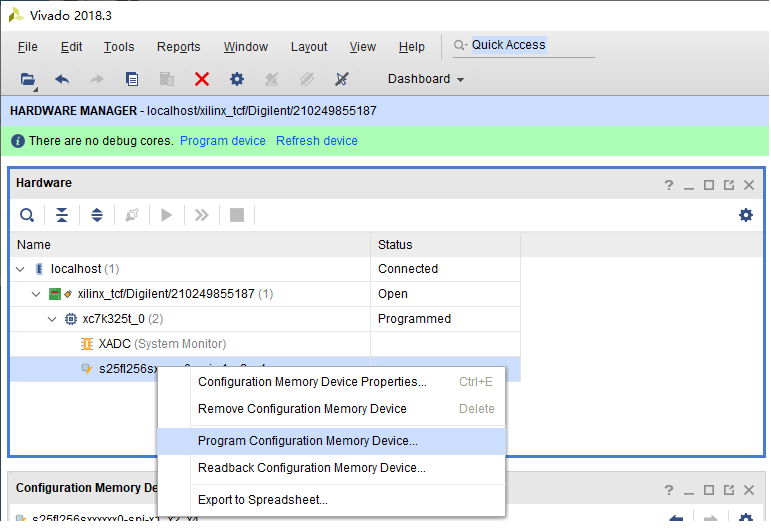
Task: Click the Open file toolbar icon
Action: coord(28,79)
